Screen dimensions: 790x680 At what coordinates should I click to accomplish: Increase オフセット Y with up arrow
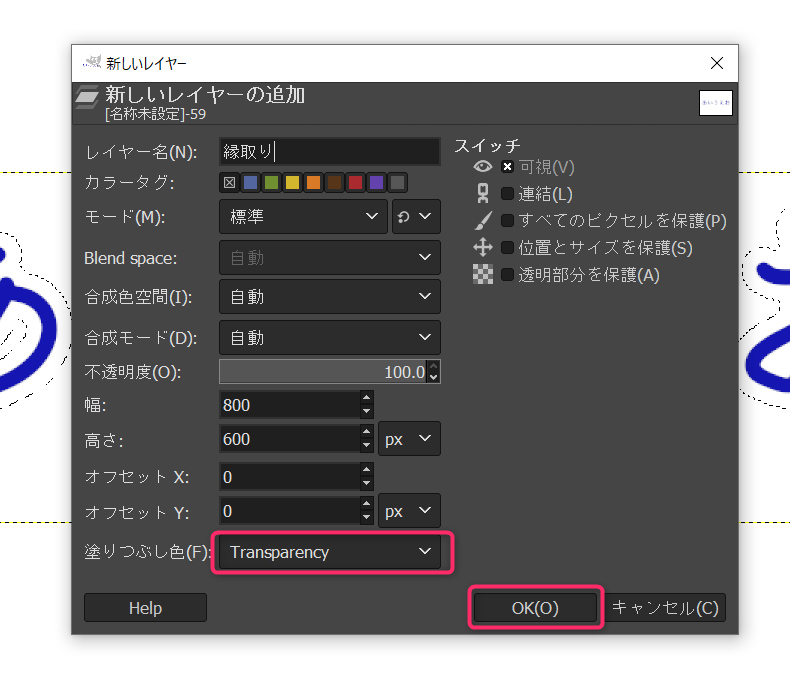(367, 504)
